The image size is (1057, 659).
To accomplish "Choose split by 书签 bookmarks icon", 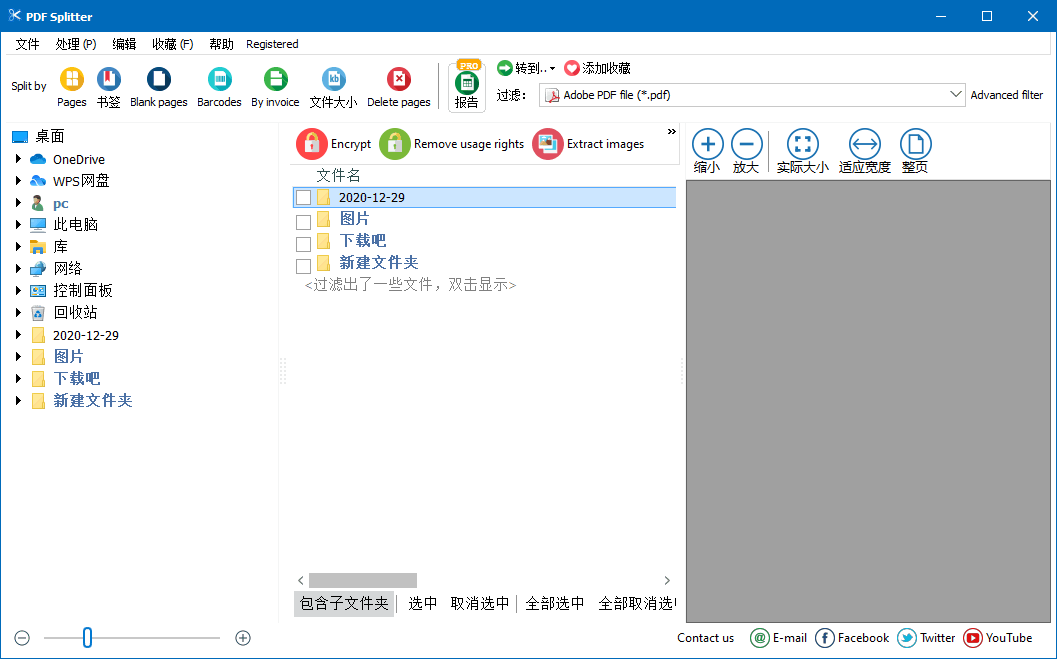I will click(109, 80).
